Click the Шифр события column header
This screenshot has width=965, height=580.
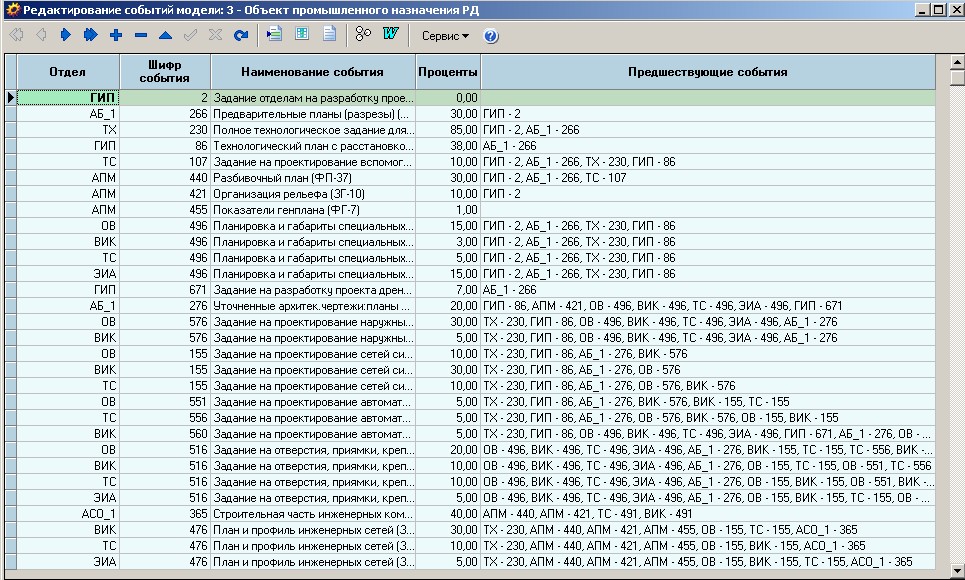click(x=165, y=72)
